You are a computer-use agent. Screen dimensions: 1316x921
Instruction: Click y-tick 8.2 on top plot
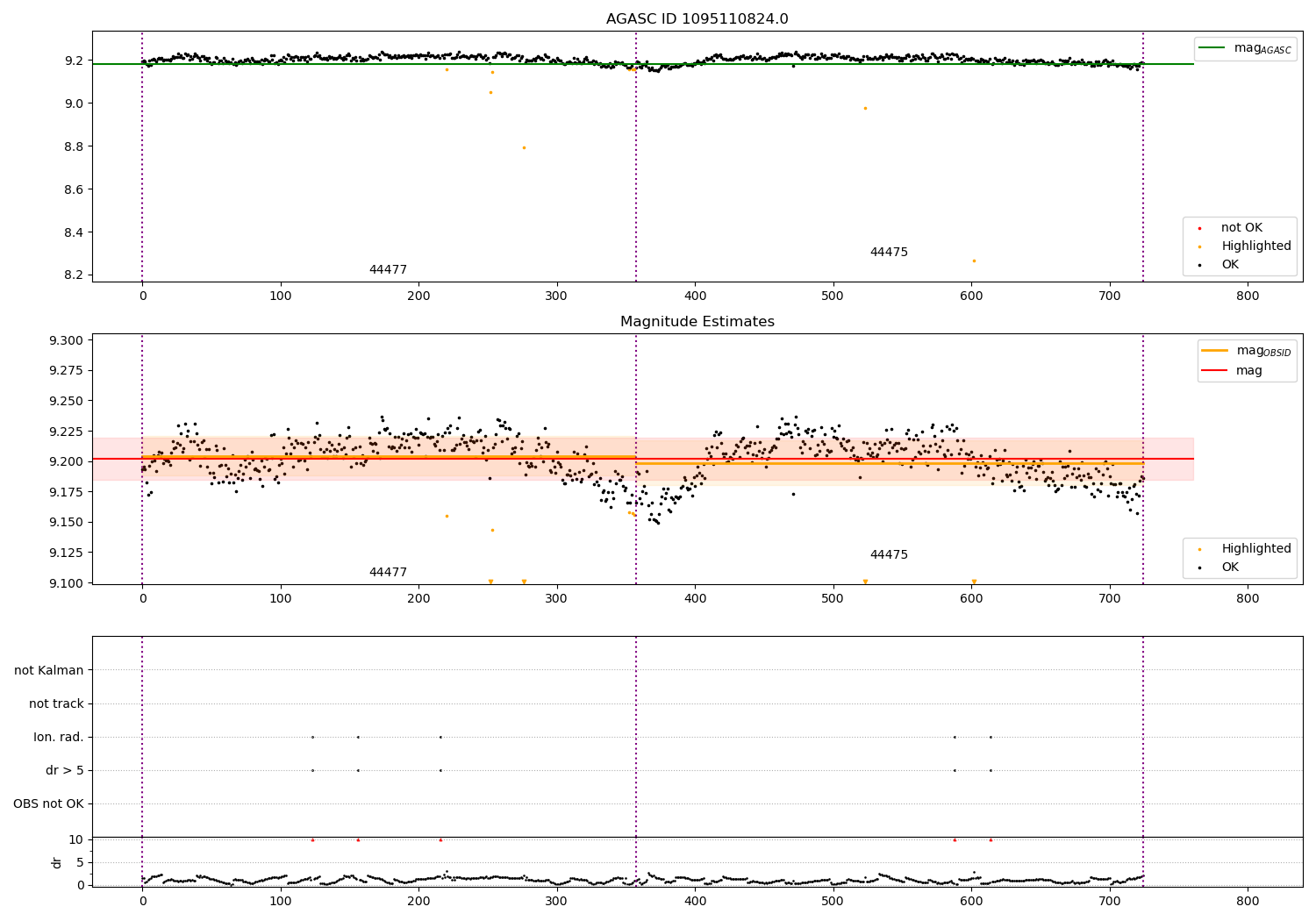(x=75, y=275)
